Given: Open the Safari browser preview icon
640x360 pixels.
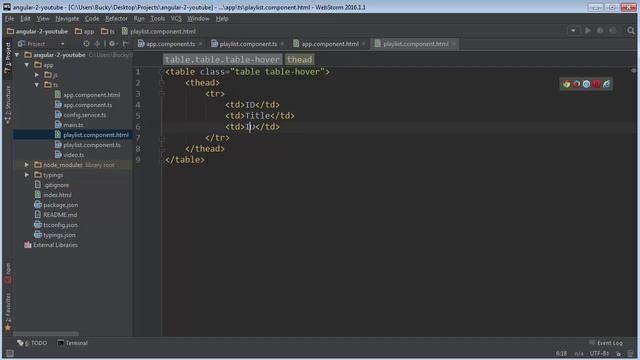Looking at the screenshot, I should click(586, 84).
